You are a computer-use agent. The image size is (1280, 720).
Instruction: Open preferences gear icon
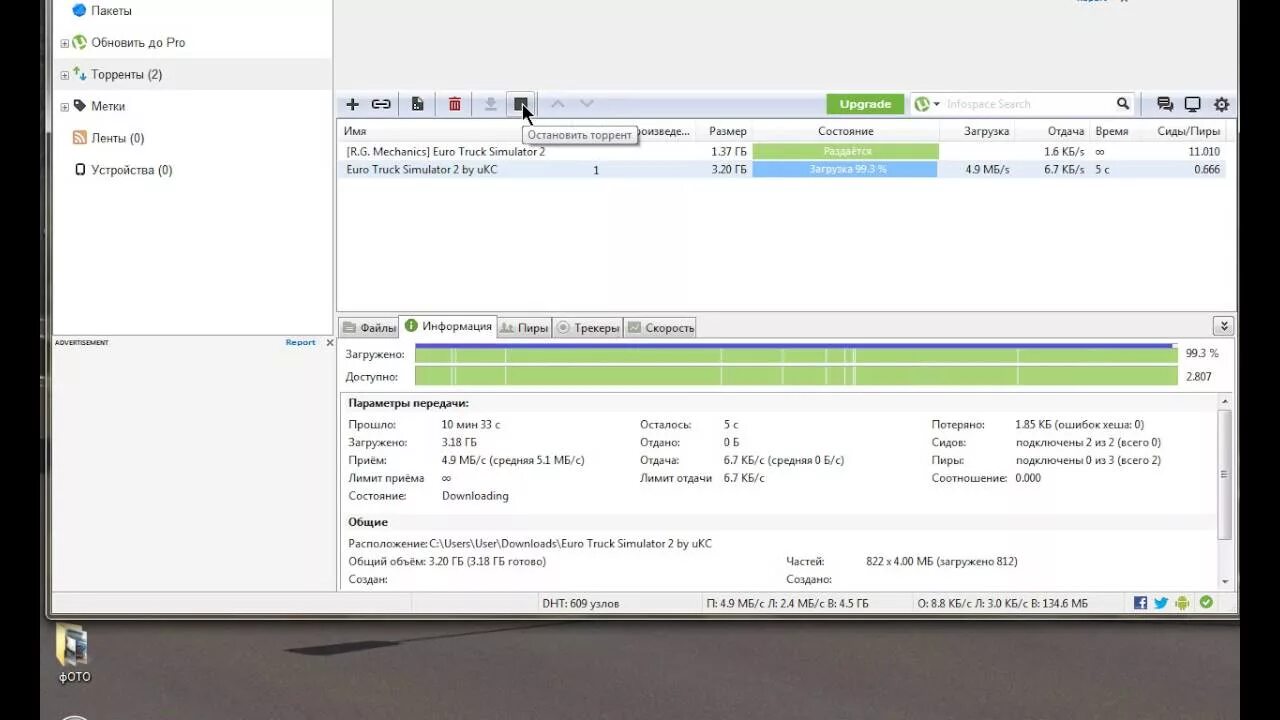tap(1221, 104)
